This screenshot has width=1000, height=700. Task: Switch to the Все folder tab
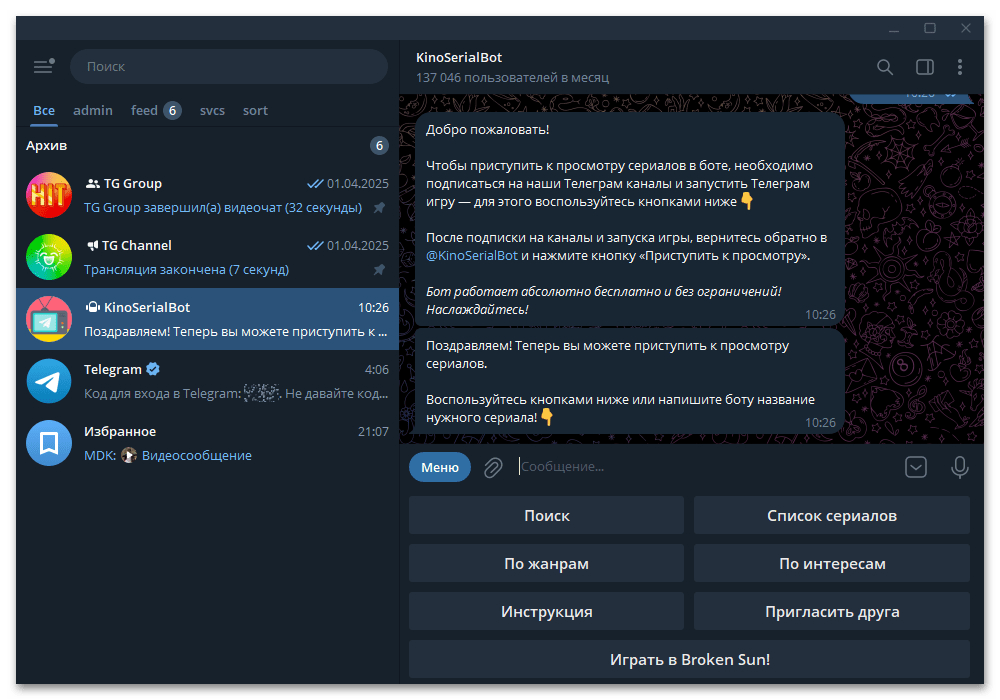pos(44,110)
